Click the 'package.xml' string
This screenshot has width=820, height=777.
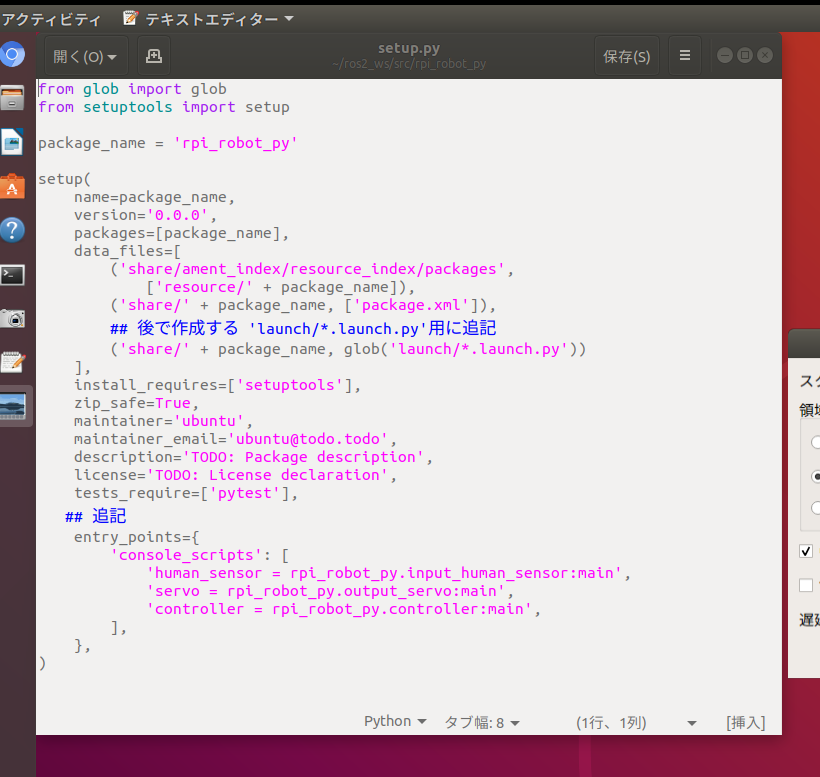[x=411, y=305]
